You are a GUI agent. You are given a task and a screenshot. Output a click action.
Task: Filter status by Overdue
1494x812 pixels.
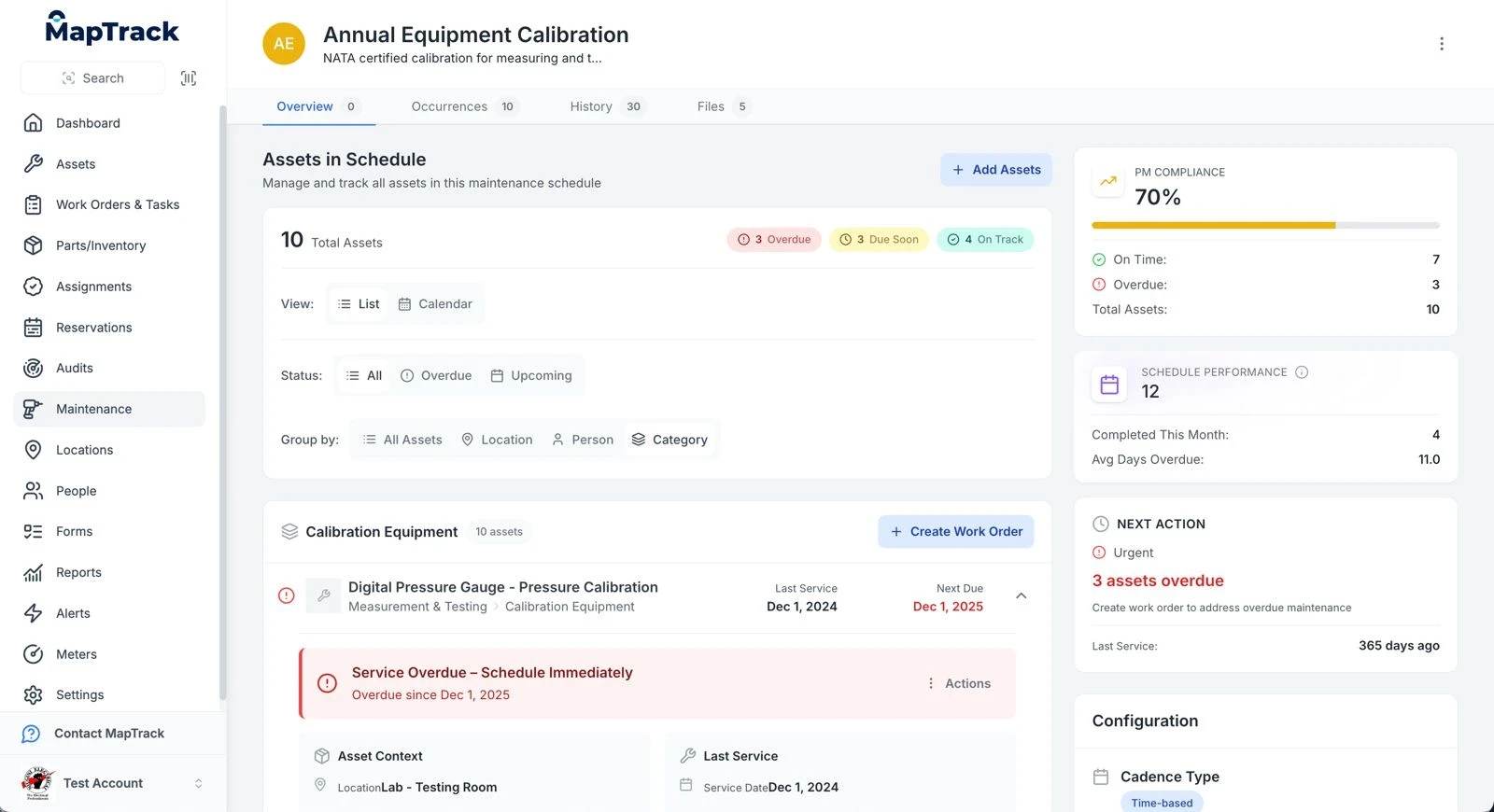[436, 375]
